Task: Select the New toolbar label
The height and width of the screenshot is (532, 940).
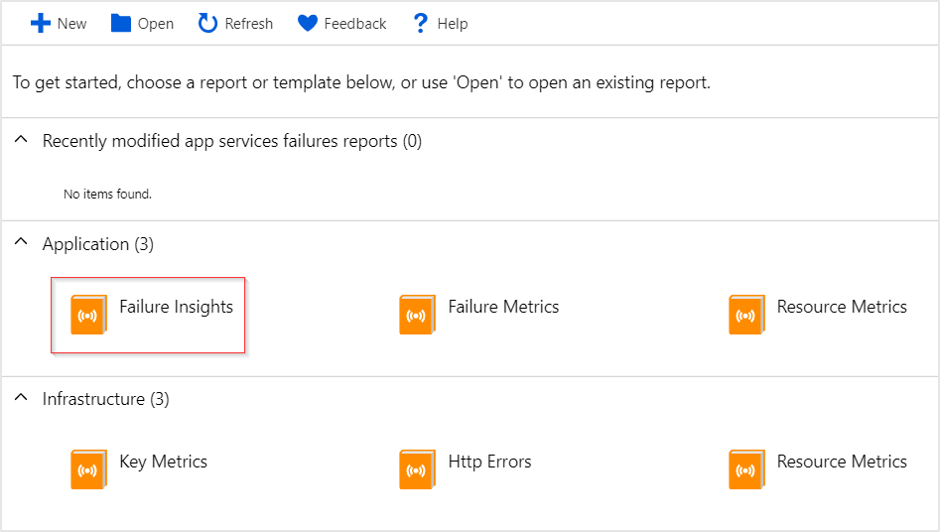Action: click(x=72, y=24)
